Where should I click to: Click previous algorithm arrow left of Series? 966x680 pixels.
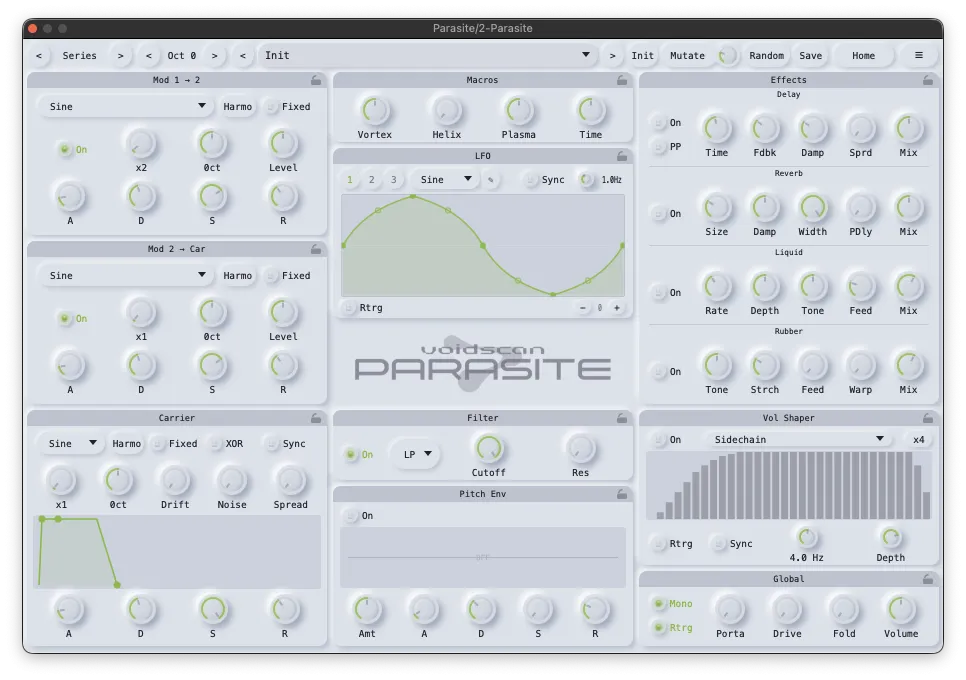[39, 55]
